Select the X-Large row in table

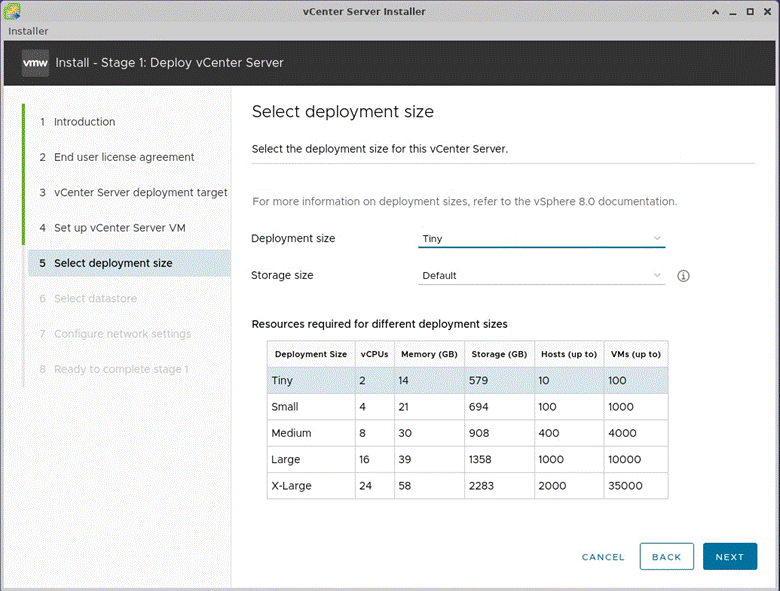point(468,486)
